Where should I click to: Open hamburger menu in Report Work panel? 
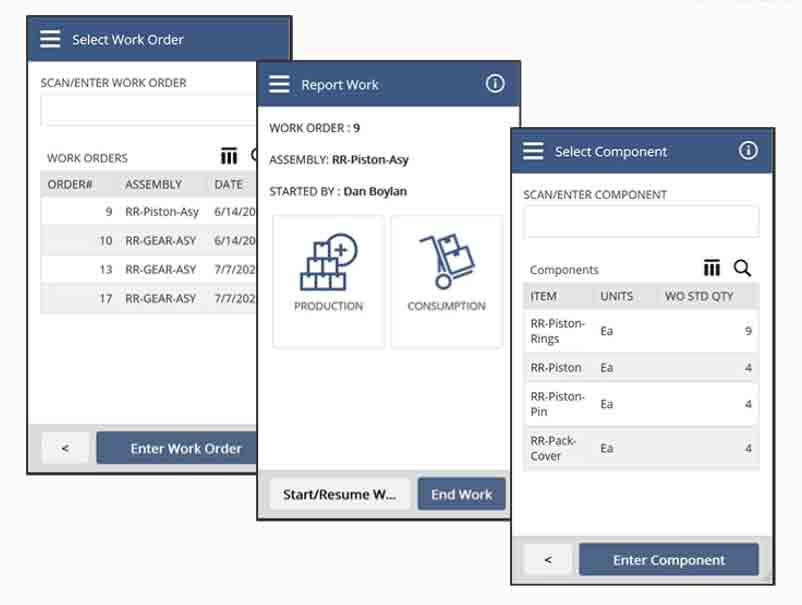click(280, 85)
